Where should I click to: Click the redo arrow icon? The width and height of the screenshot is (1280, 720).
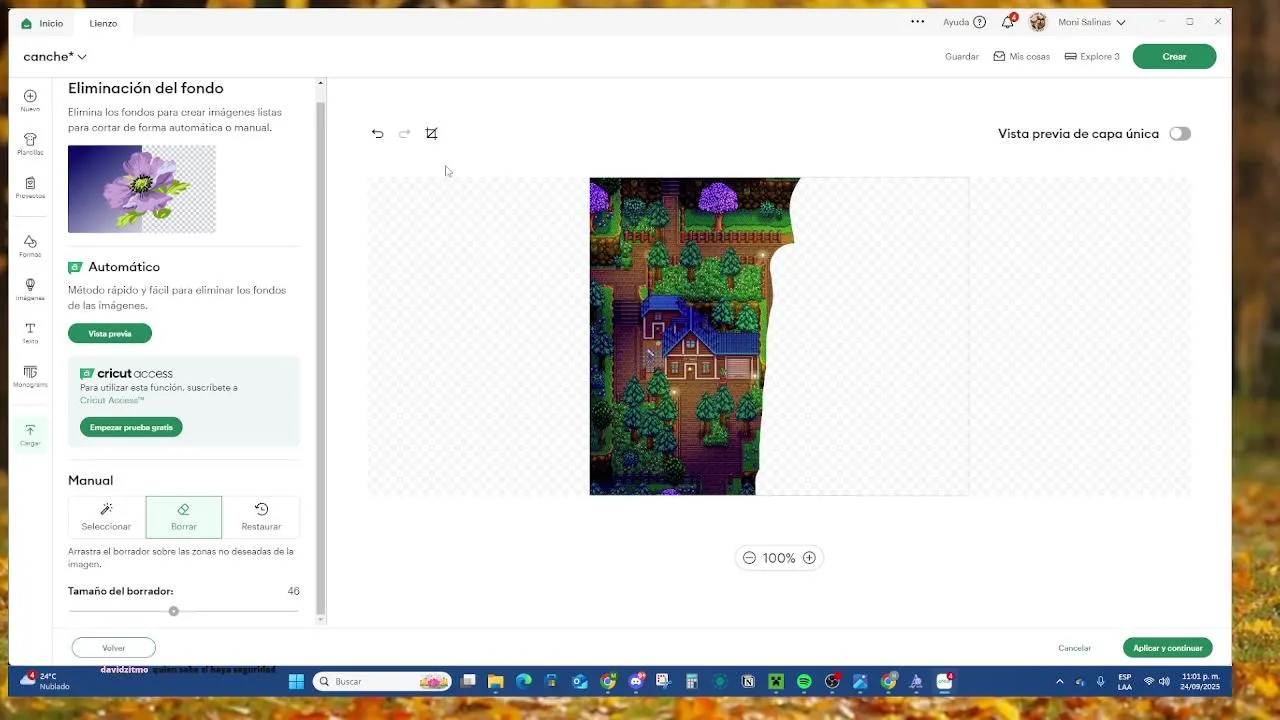tap(404, 134)
